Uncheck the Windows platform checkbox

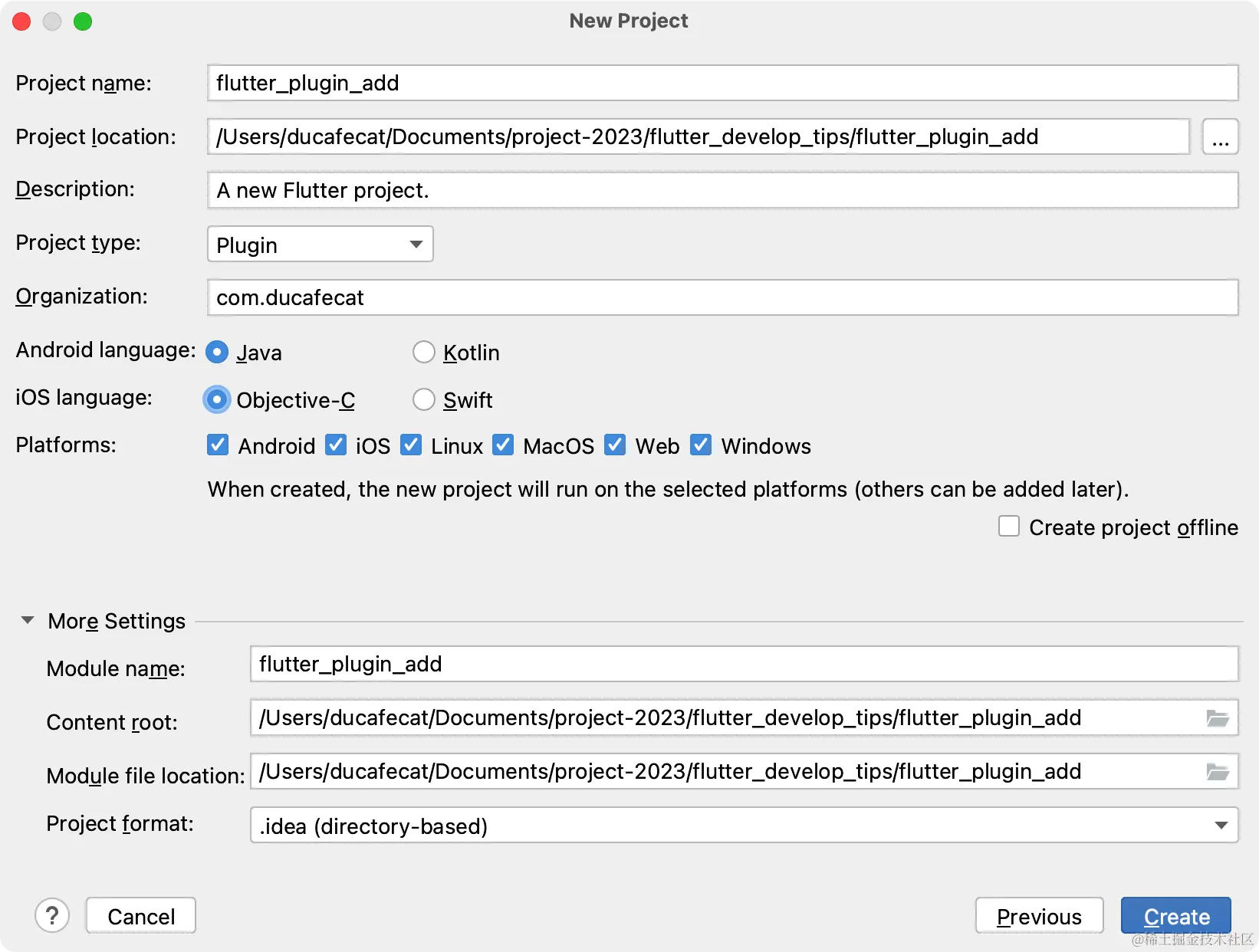pyautogui.click(x=701, y=445)
